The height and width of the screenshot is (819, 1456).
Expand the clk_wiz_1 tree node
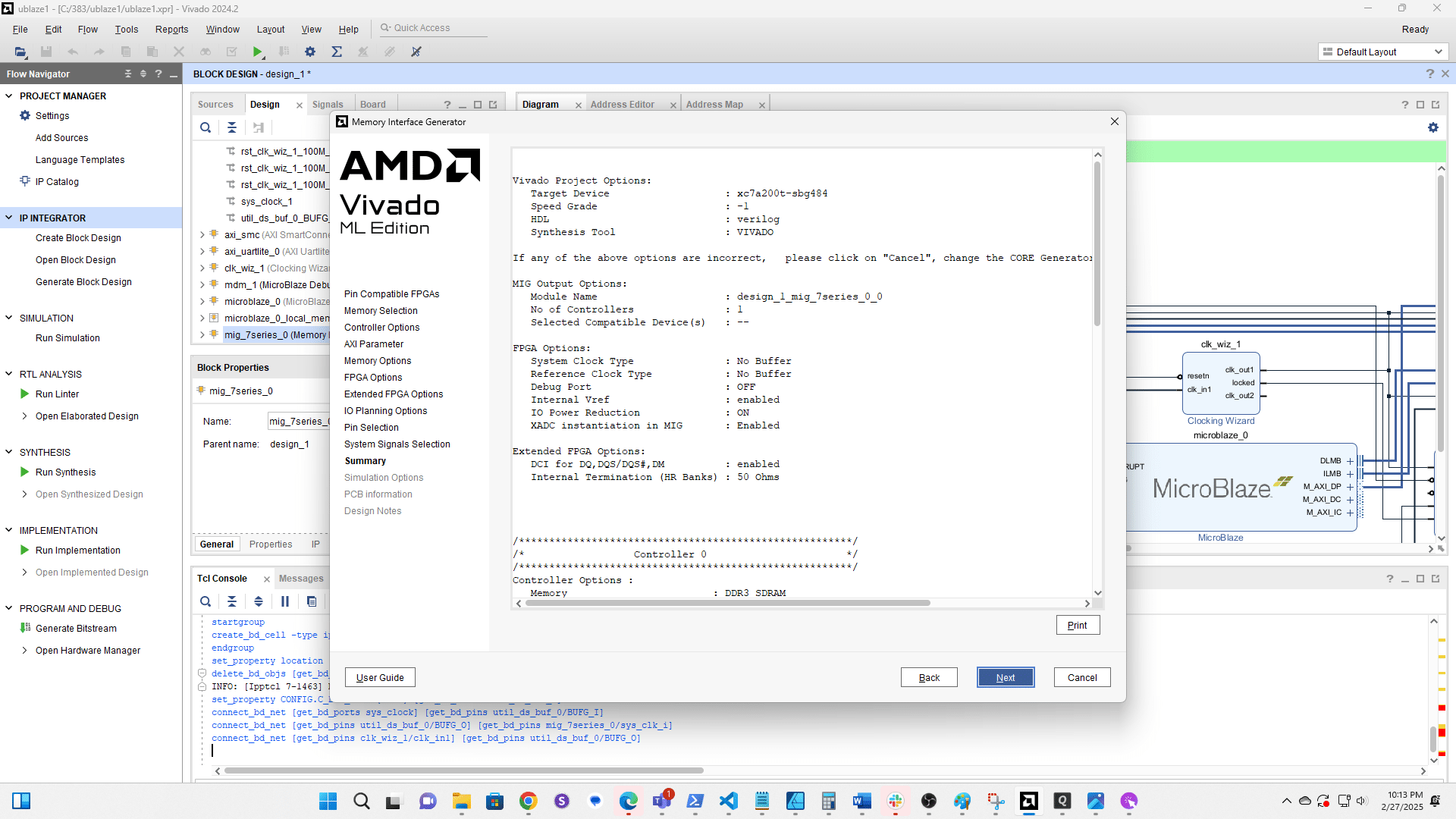coord(202,268)
